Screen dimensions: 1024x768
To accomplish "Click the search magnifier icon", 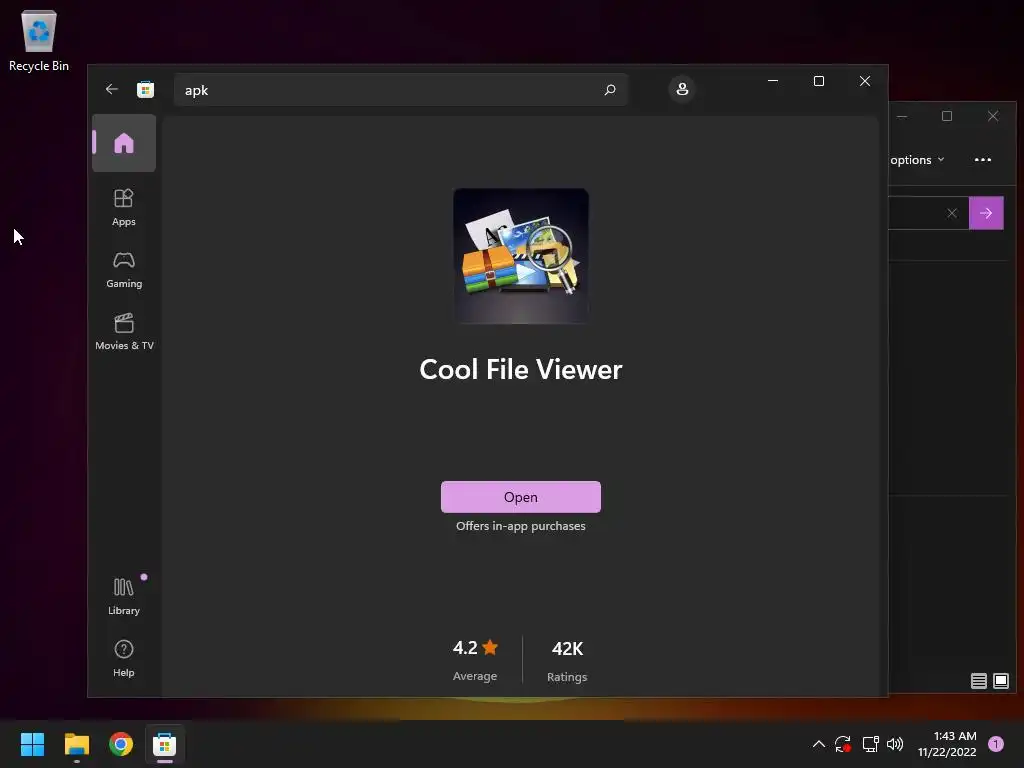I will (x=610, y=89).
